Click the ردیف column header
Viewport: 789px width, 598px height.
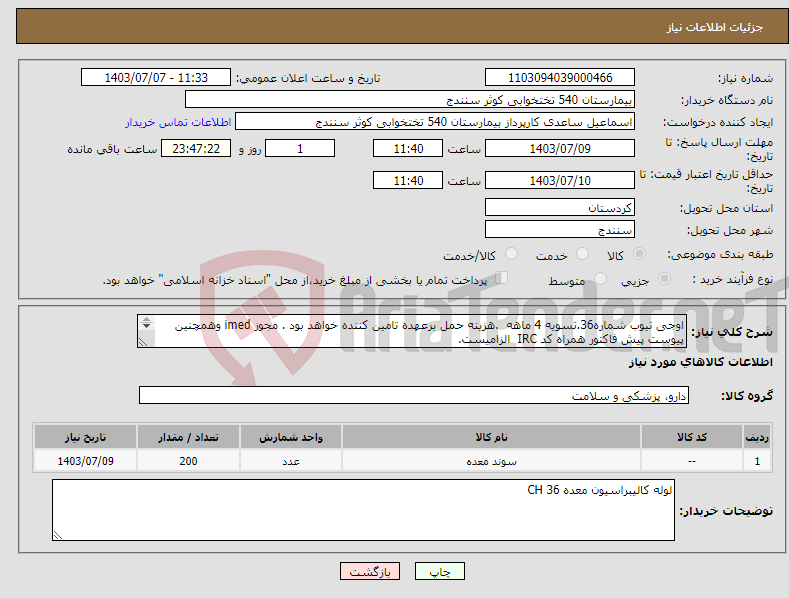click(757, 437)
